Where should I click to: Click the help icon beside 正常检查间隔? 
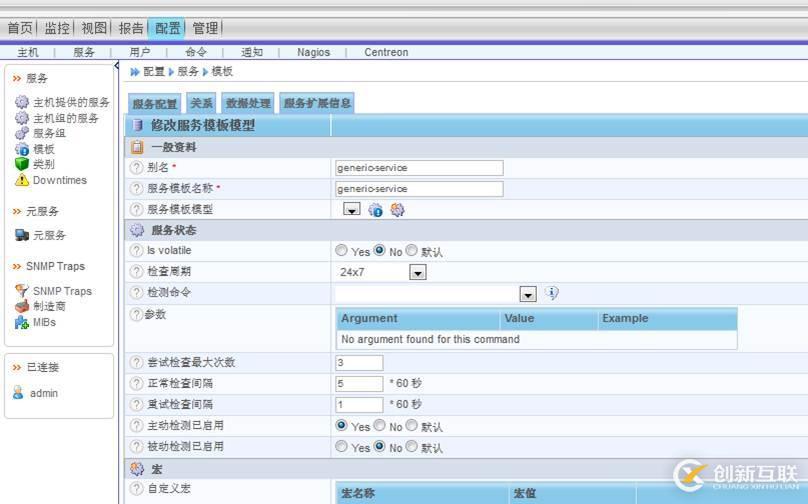pyautogui.click(x=136, y=383)
